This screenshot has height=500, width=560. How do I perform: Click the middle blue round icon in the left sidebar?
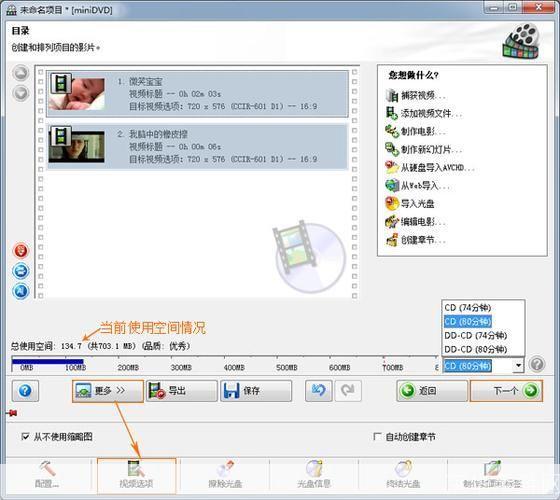21,271
